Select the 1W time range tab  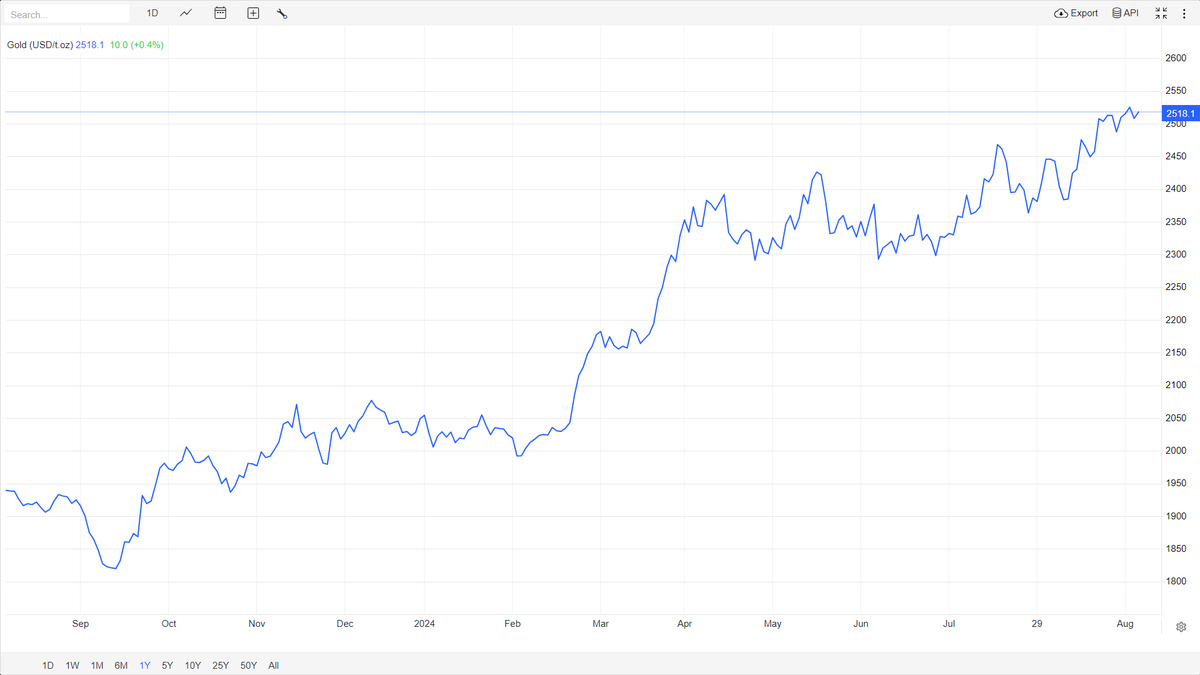pyautogui.click(x=73, y=665)
